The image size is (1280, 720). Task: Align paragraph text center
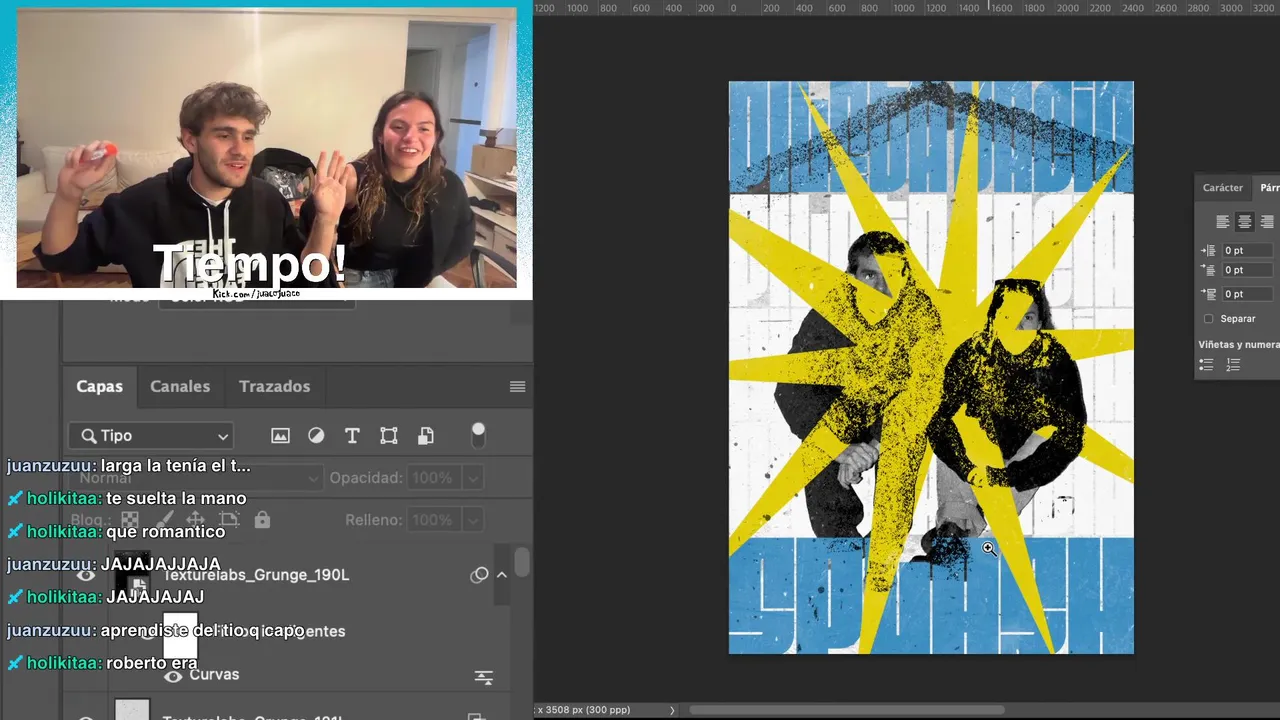(x=1244, y=222)
